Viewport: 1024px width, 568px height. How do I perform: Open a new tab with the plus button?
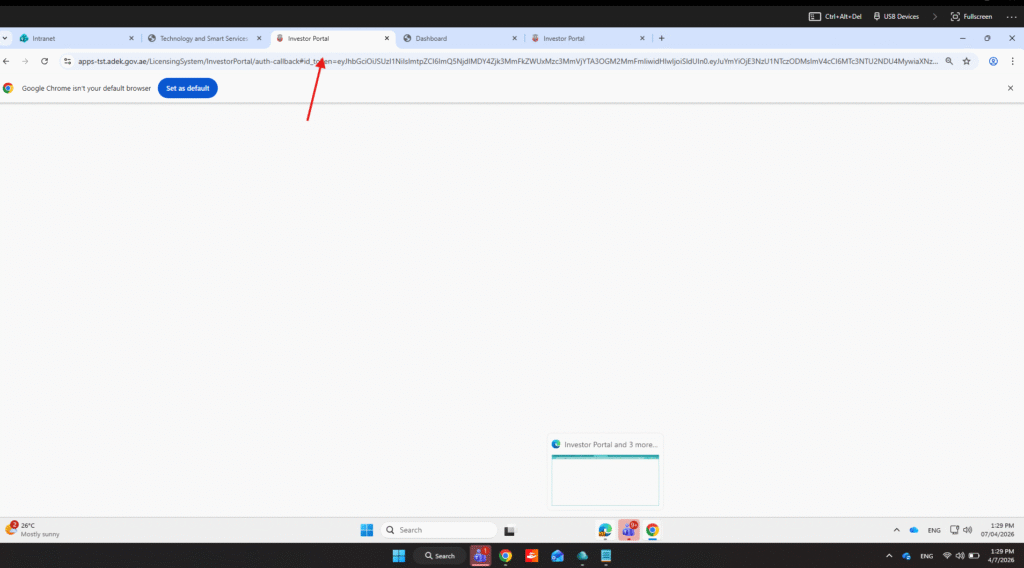tap(661, 38)
